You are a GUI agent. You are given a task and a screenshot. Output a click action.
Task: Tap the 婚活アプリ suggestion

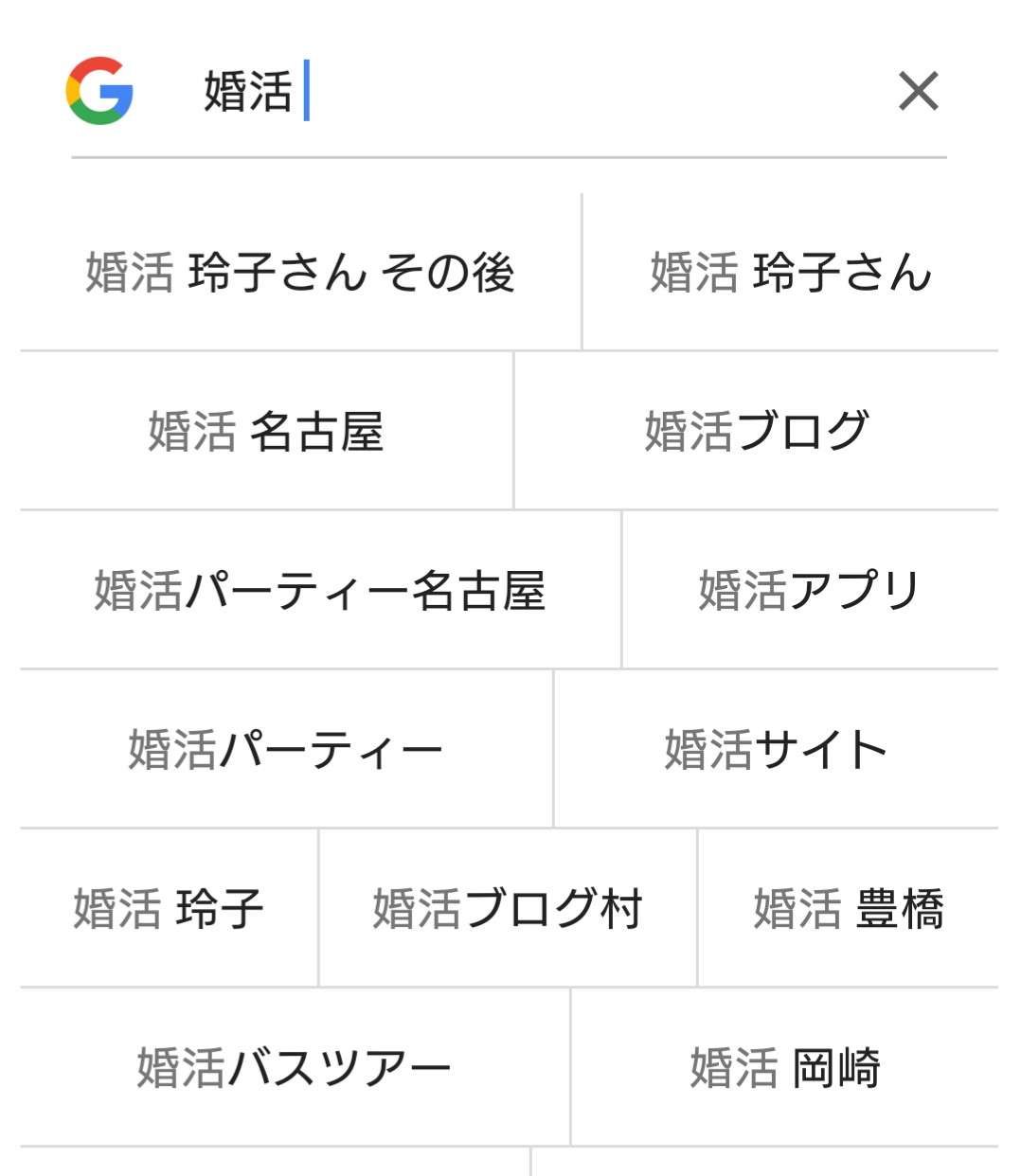pyautogui.click(x=811, y=591)
